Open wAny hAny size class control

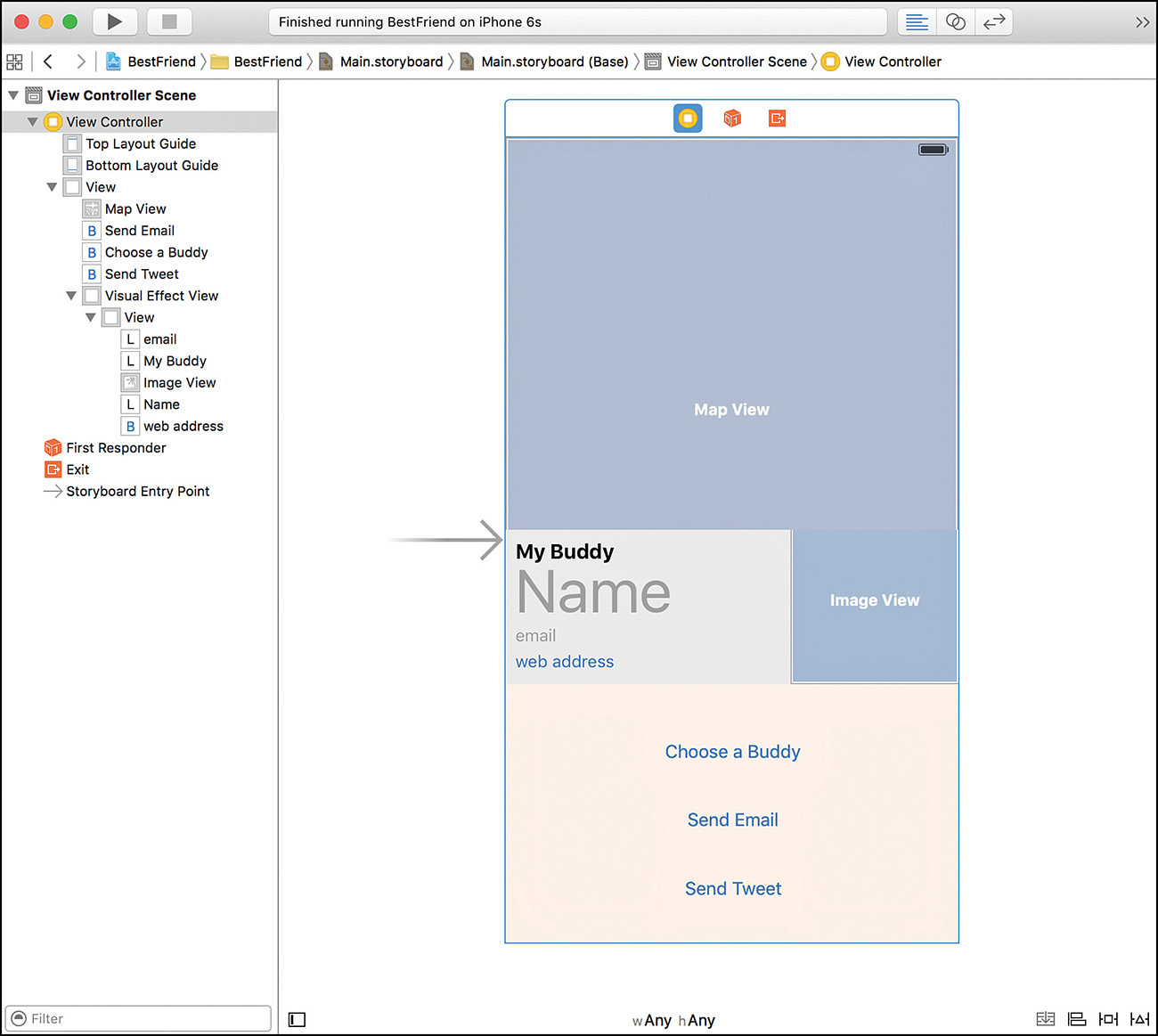click(673, 1020)
